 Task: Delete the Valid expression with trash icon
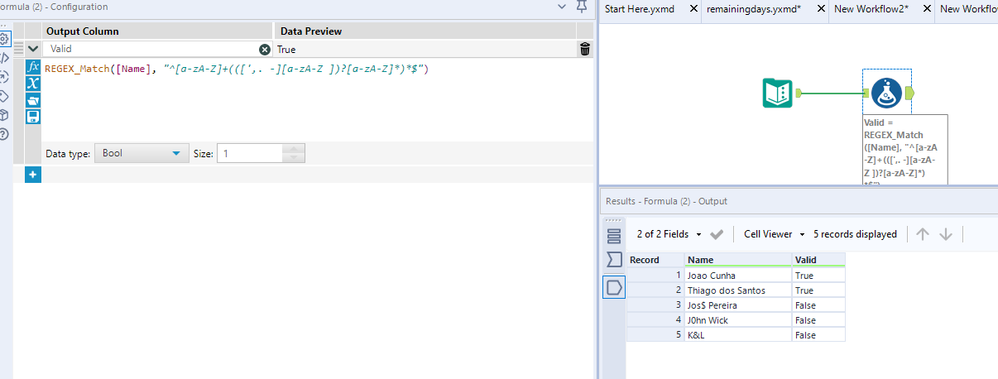(x=585, y=49)
